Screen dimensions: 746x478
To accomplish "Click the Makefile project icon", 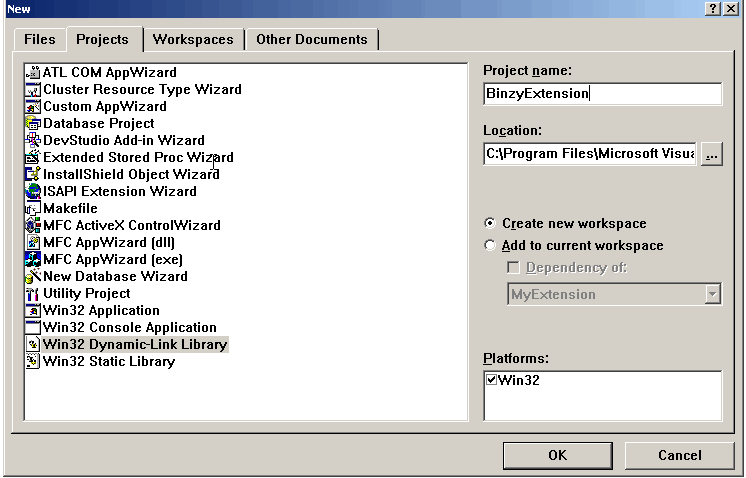I will (x=33, y=208).
